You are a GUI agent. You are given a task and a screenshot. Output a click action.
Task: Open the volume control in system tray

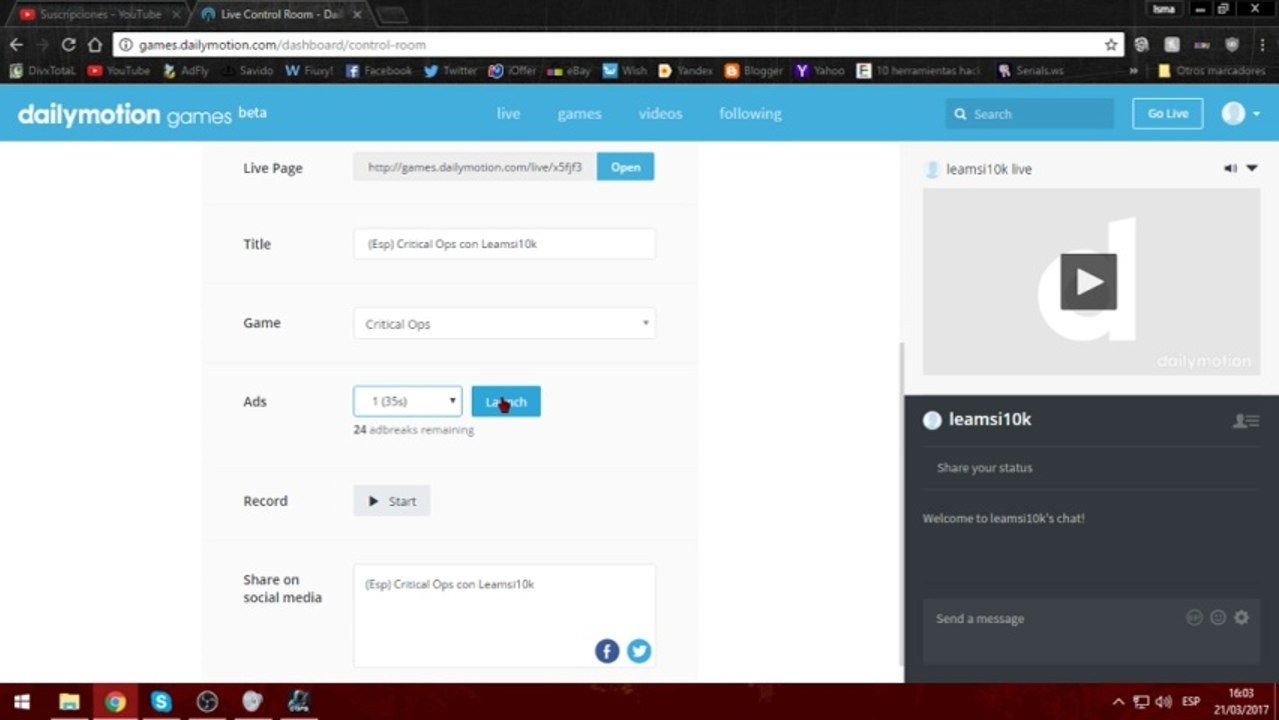pyautogui.click(x=1163, y=702)
